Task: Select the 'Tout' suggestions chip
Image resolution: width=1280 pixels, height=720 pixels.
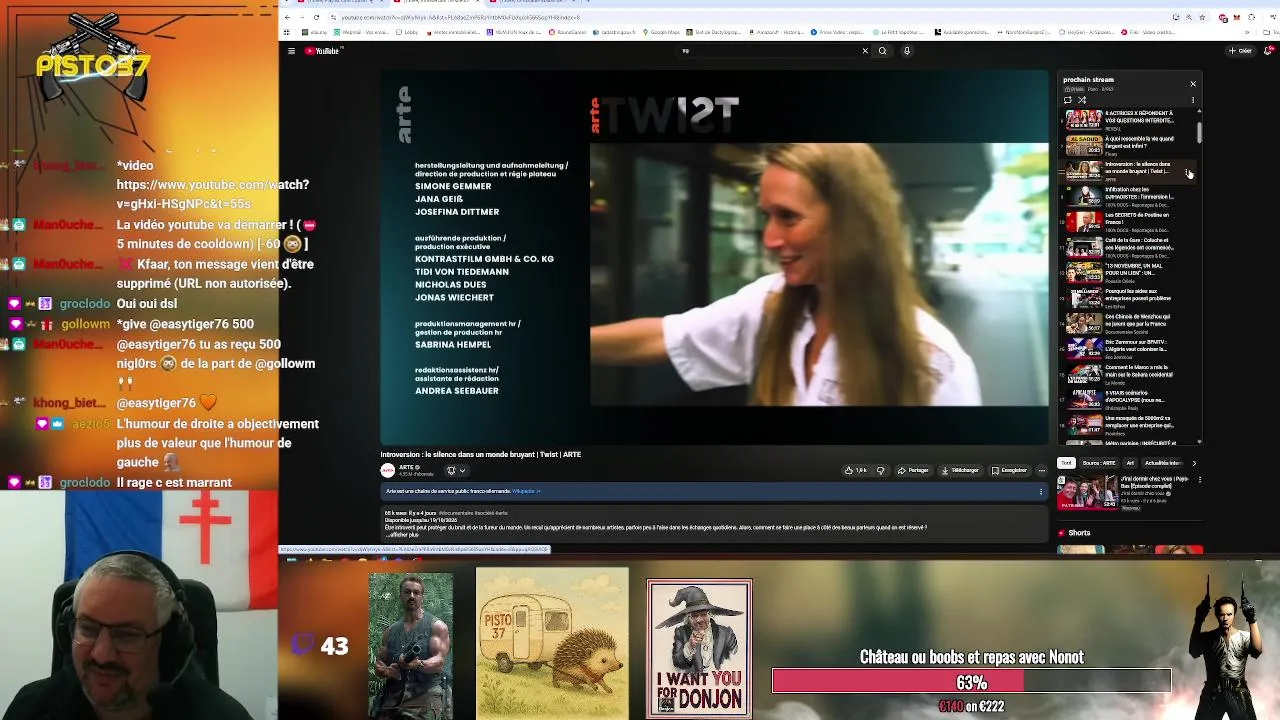Action: [x=1066, y=463]
